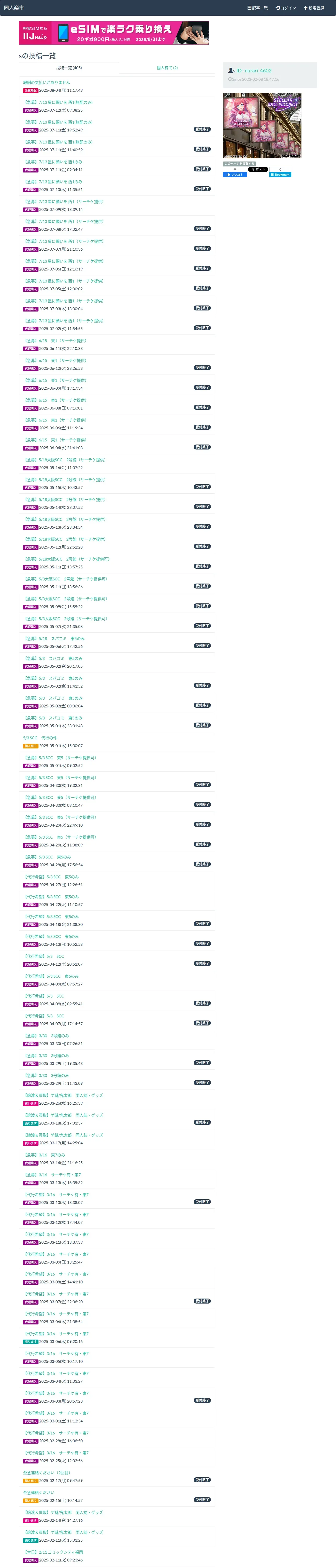Switch to the 投稿一覧 (405) tab
The image size is (336, 1568).
[x=69, y=68]
